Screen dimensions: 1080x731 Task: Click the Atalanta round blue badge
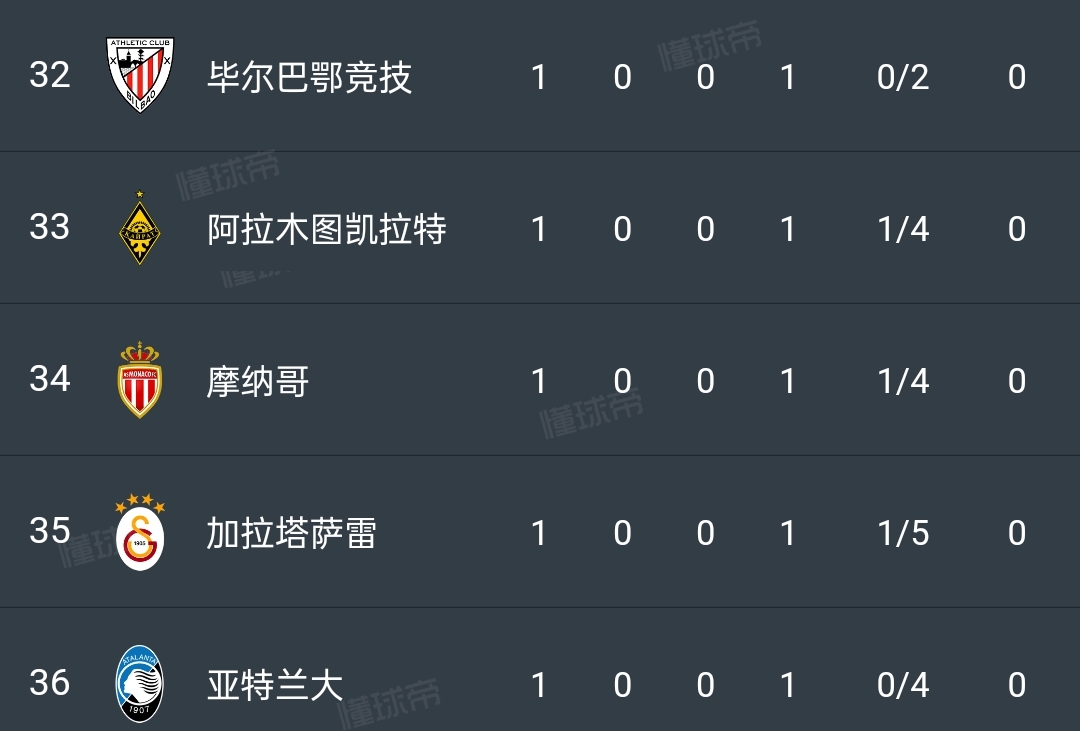click(x=140, y=684)
